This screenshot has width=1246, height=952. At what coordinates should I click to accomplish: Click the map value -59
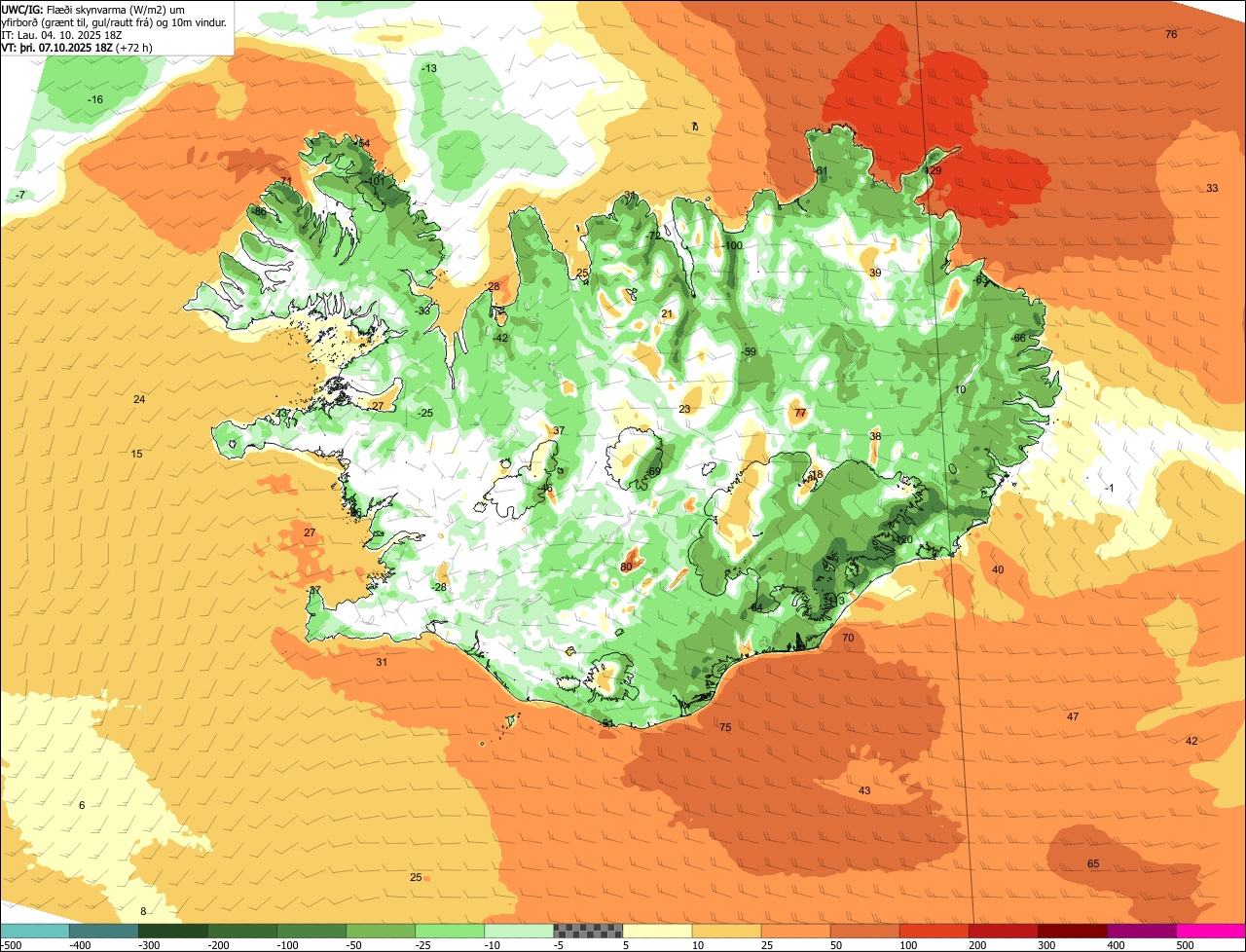point(748,352)
